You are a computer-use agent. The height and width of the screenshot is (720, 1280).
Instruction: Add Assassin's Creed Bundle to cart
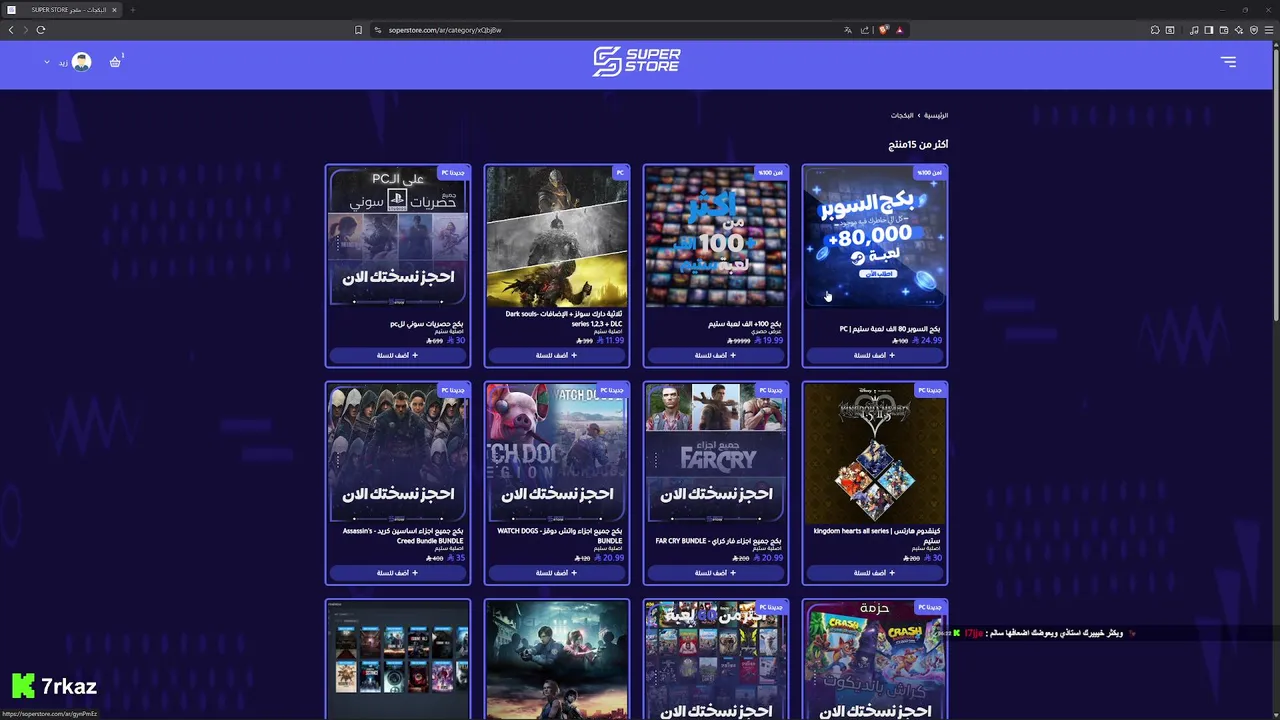(x=398, y=573)
